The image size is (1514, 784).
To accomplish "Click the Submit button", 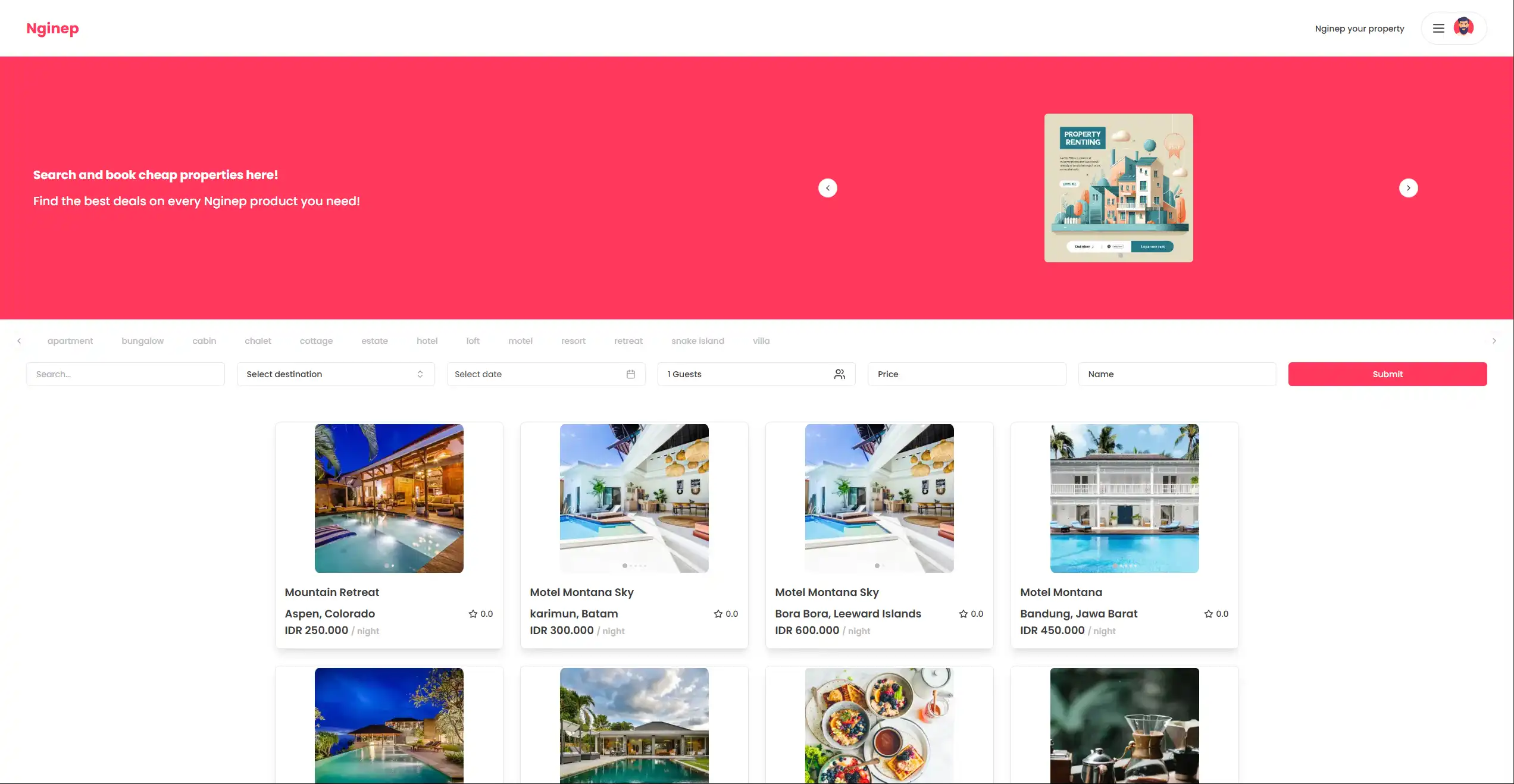I will click(1387, 374).
